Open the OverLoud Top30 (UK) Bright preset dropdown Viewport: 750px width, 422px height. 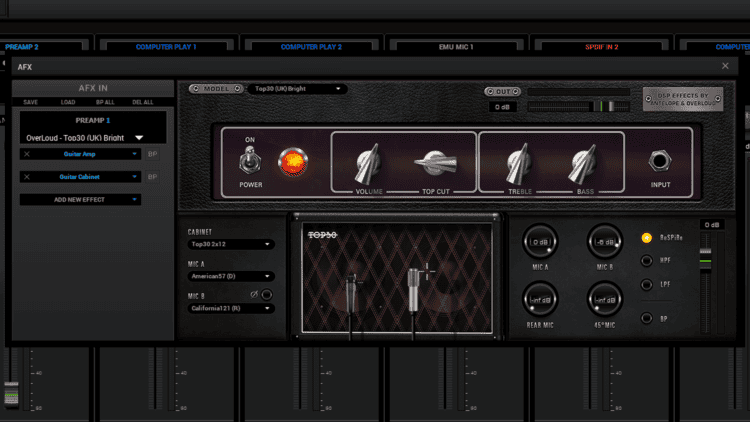pyautogui.click(x=85, y=138)
